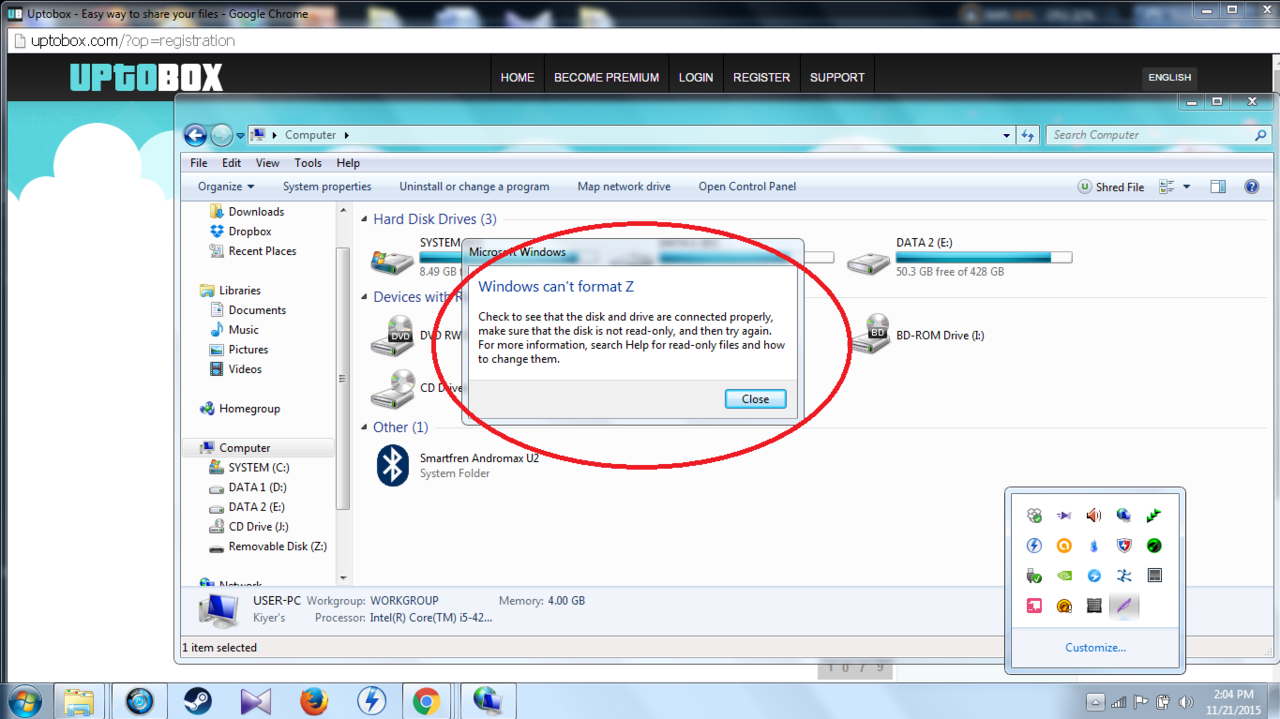Select the Smartfren Andromax U2 Bluetooth icon
This screenshot has width=1280, height=719.
pyautogui.click(x=393, y=465)
